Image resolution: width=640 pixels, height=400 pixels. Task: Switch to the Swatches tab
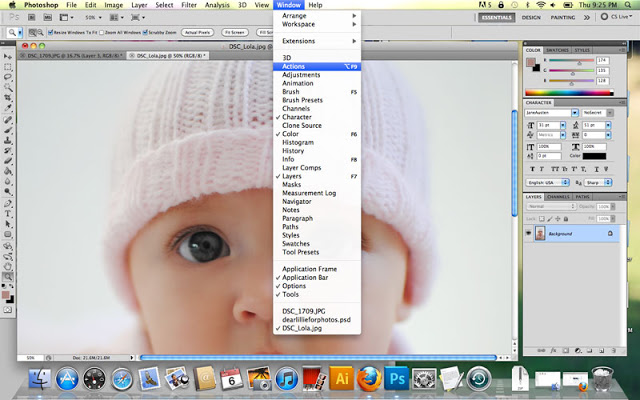[x=557, y=50]
